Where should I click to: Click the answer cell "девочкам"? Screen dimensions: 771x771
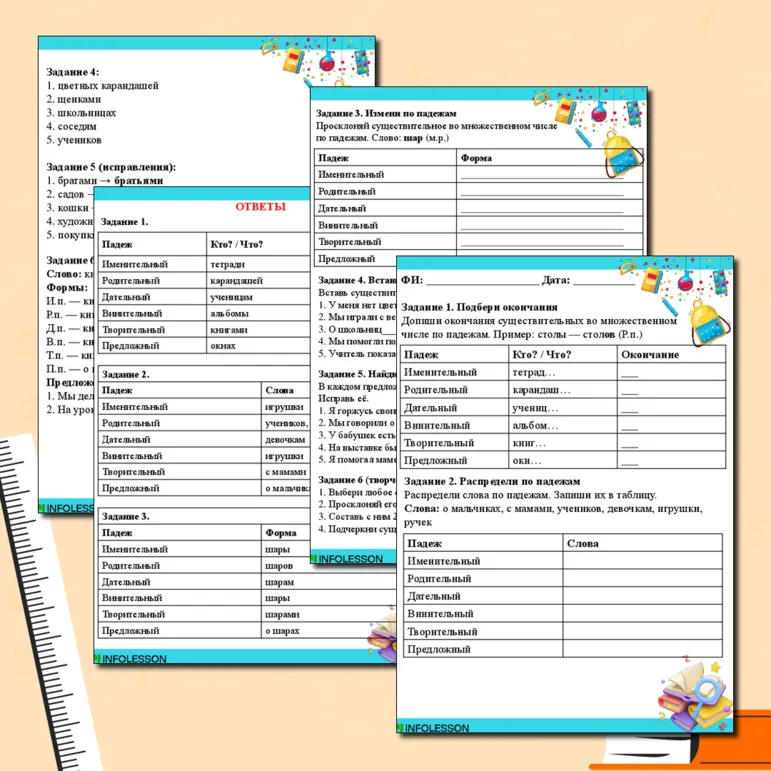point(285,440)
